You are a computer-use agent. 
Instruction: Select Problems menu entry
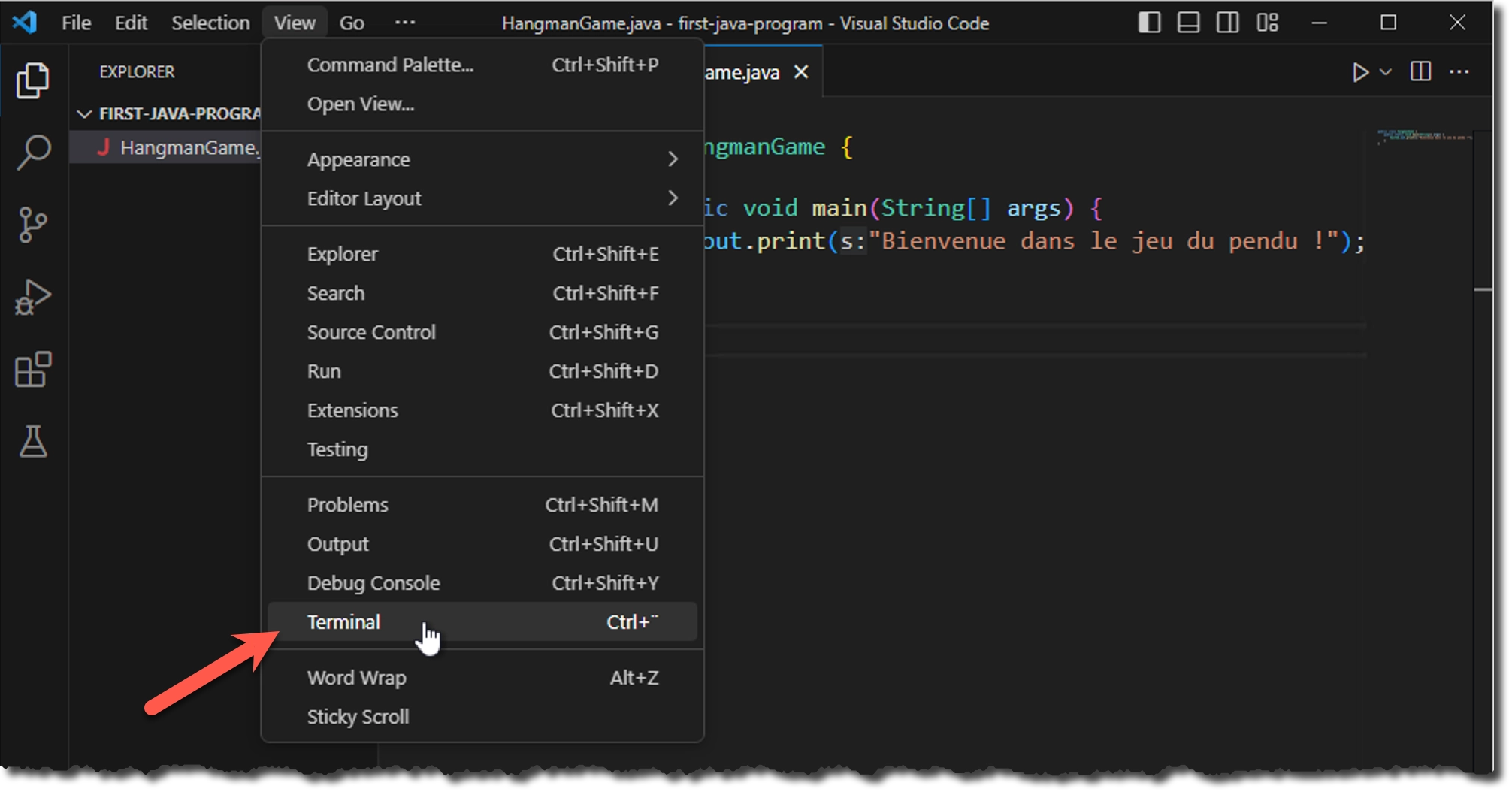coord(482,505)
